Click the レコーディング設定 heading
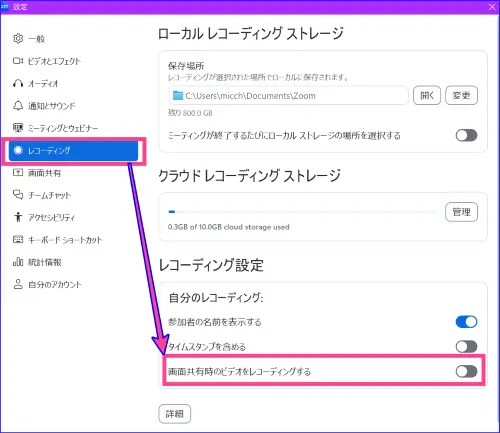This screenshot has height=433, width=500. (x=211, y=265)
